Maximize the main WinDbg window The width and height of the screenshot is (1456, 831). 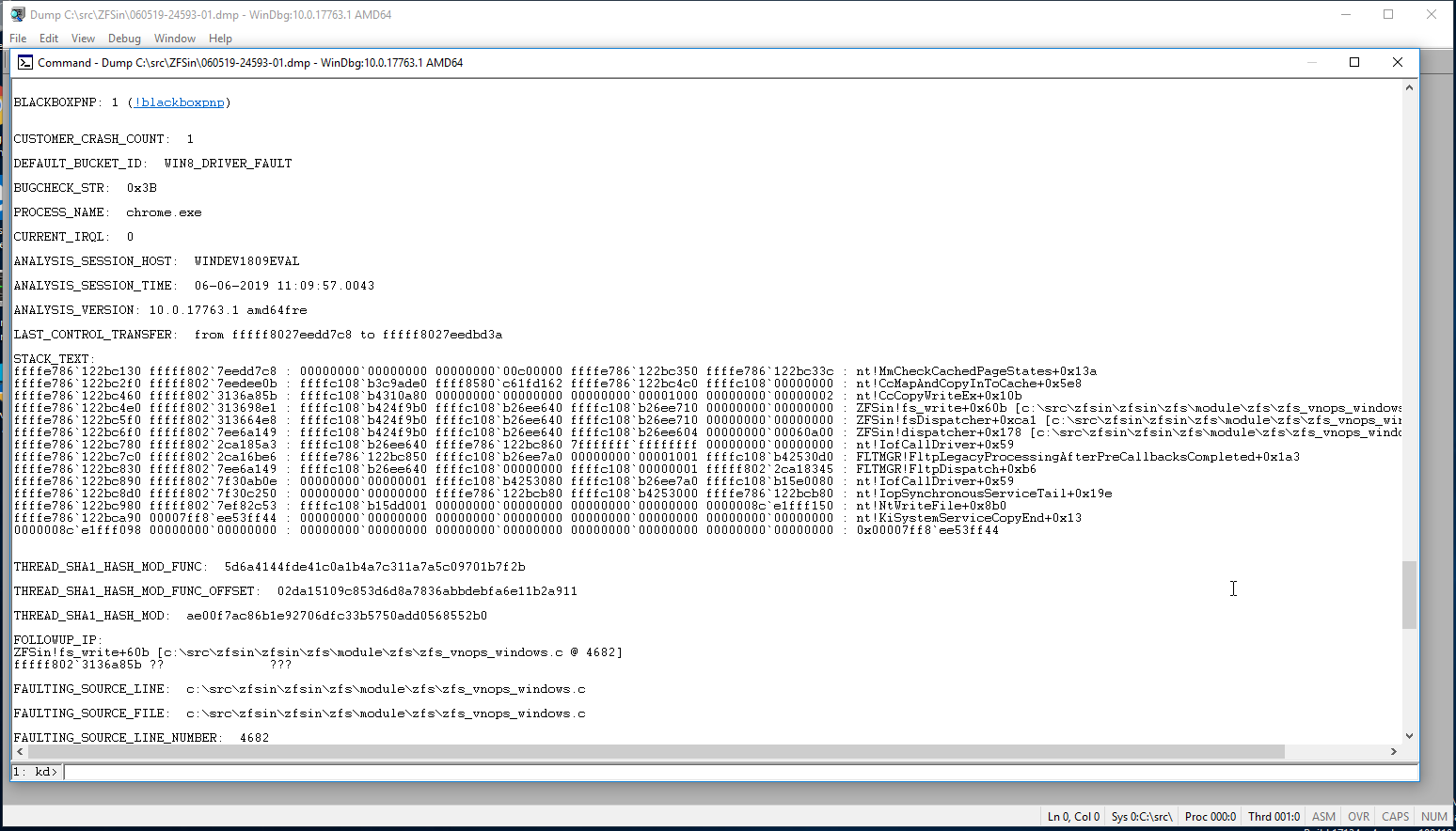(x=1388, y=14)
